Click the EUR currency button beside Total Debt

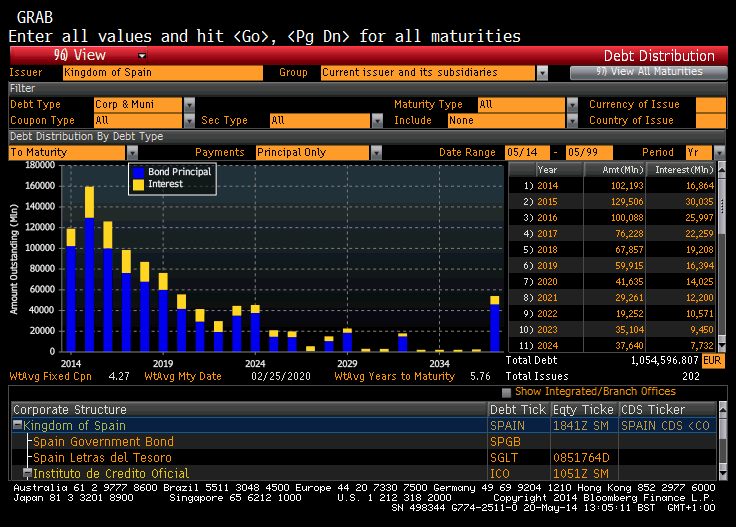(x=713, y=360)
